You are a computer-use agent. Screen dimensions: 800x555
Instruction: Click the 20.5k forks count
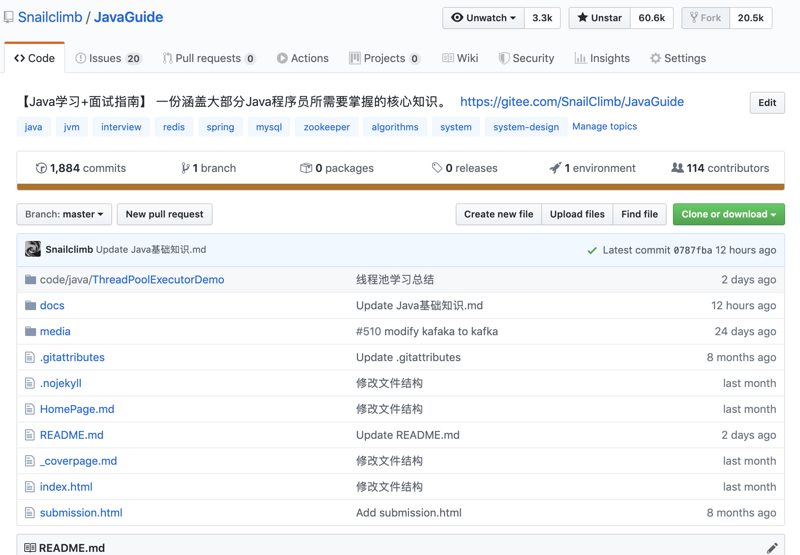pyautogui.click(x=751, y=18)
